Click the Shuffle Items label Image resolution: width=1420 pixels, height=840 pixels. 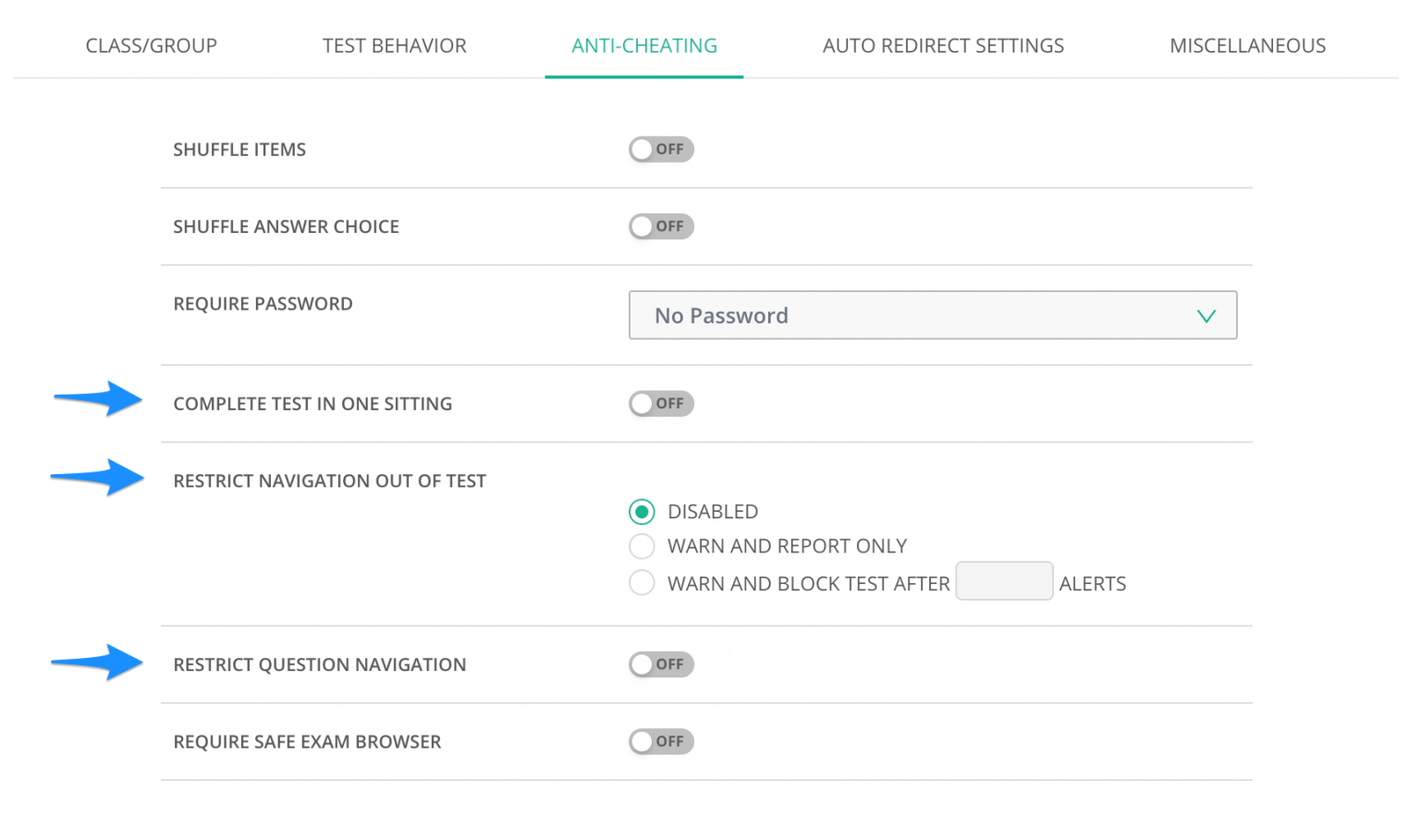pyautogui.click(x=239, y=150)
